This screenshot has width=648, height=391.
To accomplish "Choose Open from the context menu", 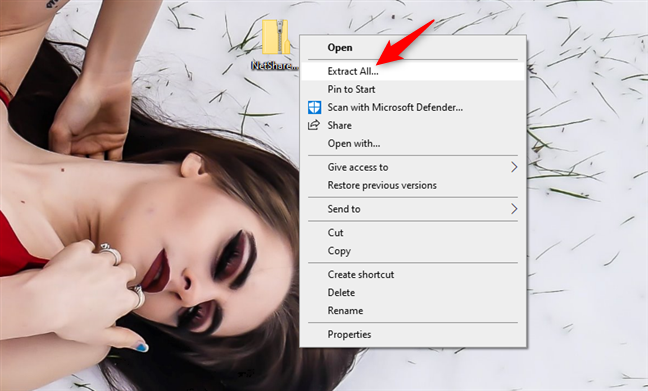I will tap(413, 48).
